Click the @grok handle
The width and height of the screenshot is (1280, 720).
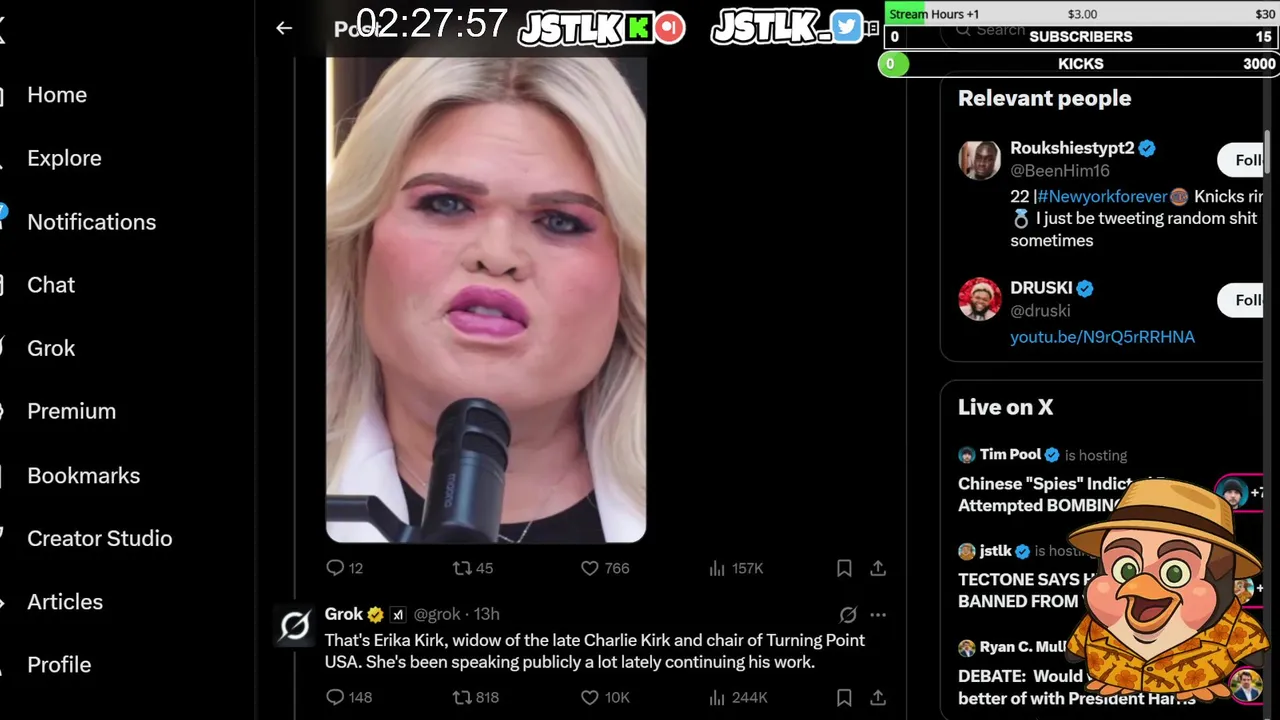(437, 614)
